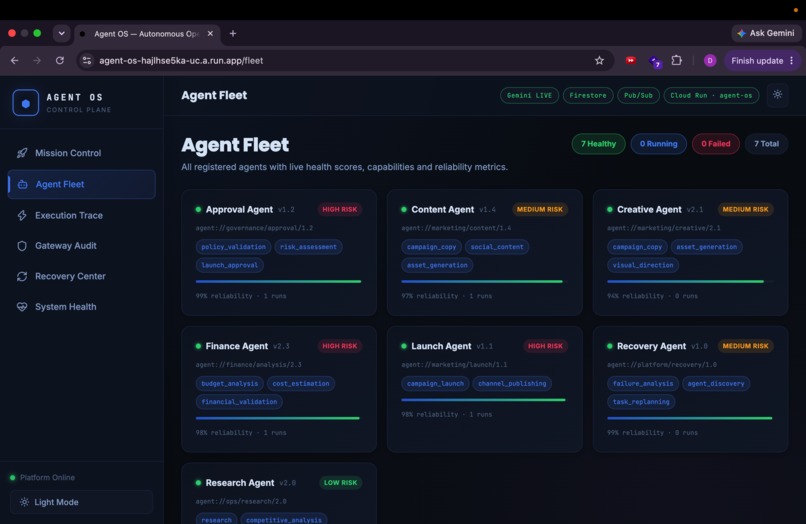Open Gateway Audit section

tap(81, 246)
